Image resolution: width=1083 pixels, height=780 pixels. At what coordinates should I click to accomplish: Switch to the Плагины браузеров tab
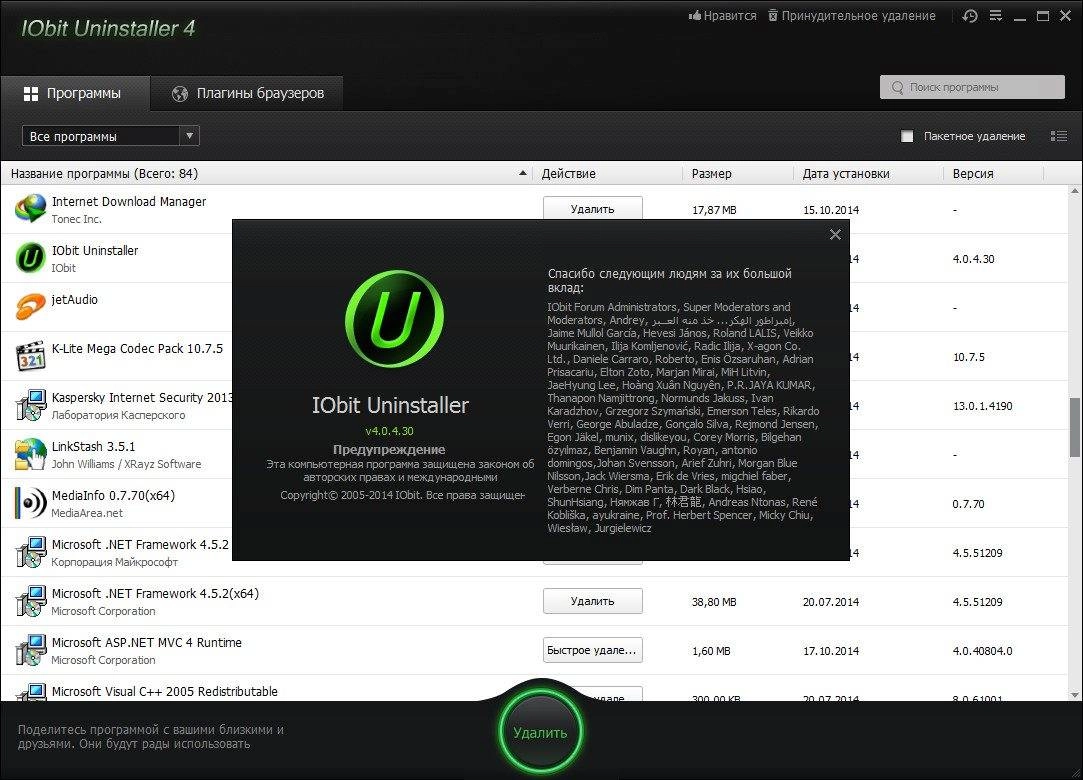247,93
